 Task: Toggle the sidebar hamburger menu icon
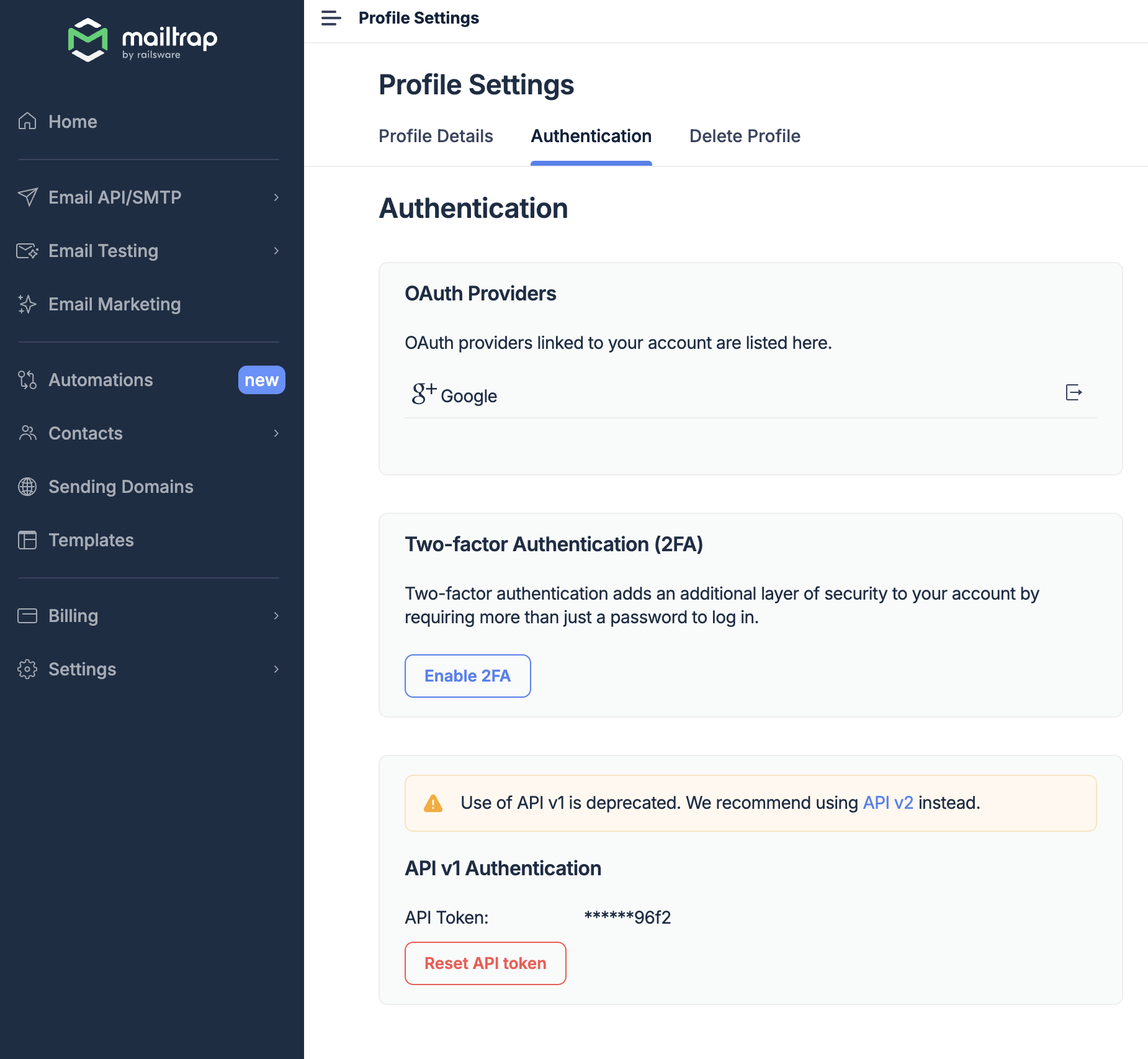(x=331, y=18)
